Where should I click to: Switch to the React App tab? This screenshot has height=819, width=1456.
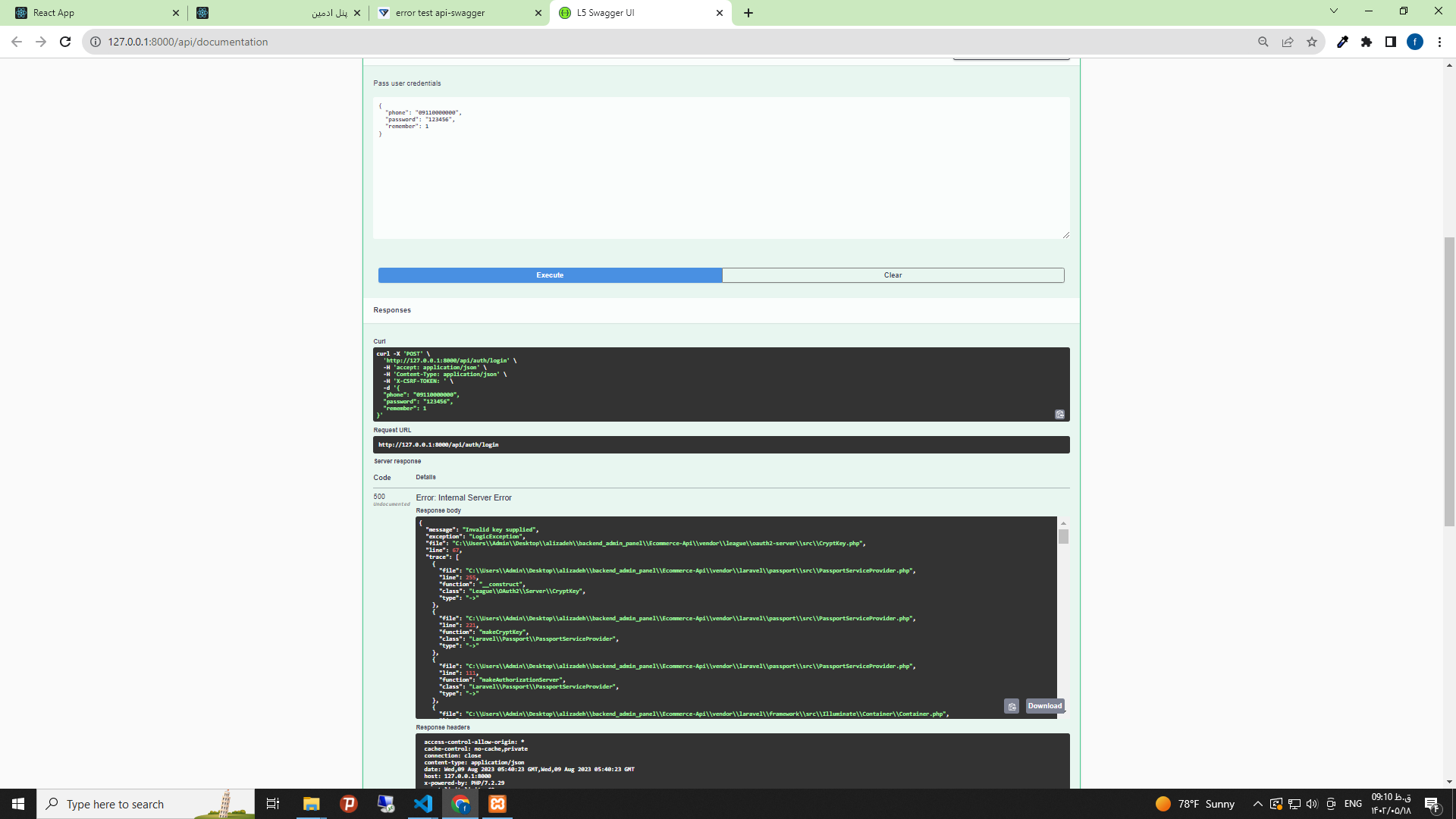coord(91,13)
